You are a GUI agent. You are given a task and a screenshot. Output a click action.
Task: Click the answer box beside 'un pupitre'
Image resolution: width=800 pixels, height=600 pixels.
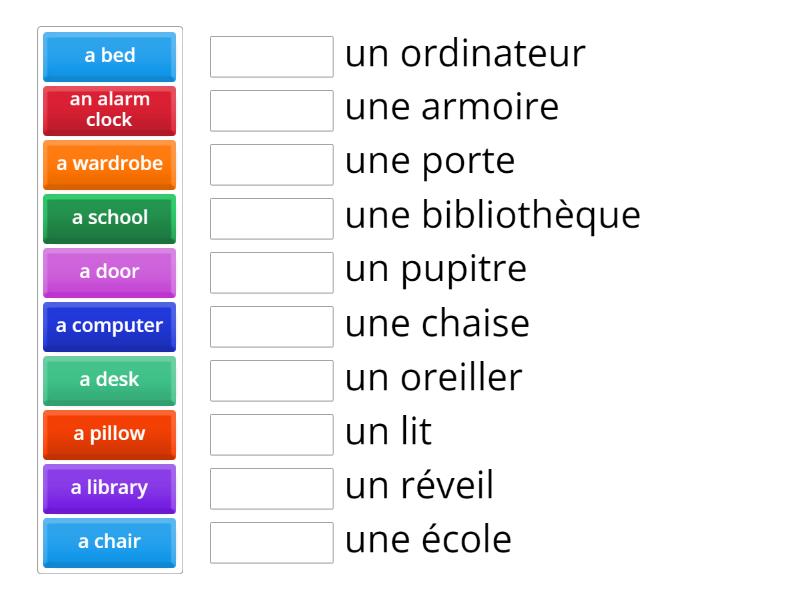pyautogui.click(x=271, y=273)
